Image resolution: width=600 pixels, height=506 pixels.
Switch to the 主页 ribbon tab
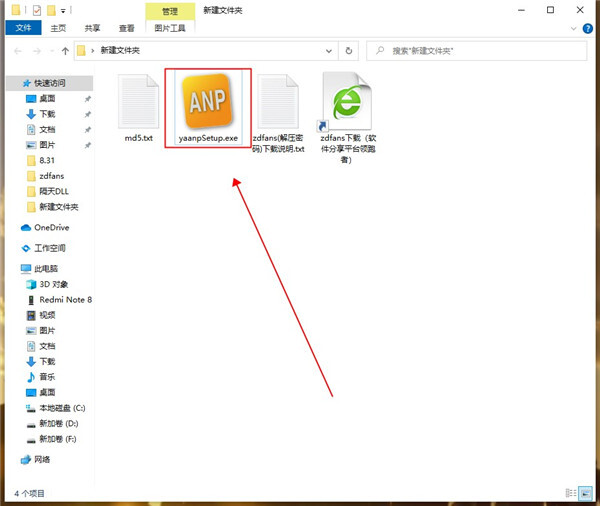[x=58, y=28]
